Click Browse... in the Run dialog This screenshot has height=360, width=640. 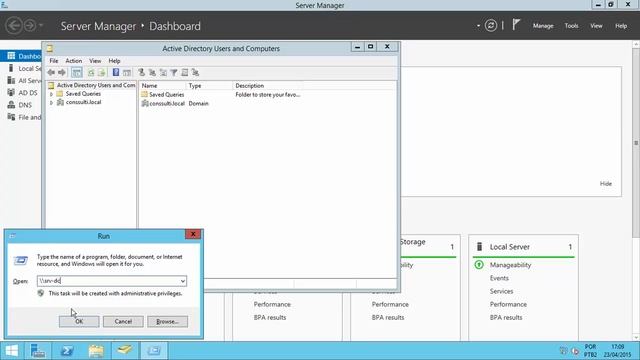(167, 322)
